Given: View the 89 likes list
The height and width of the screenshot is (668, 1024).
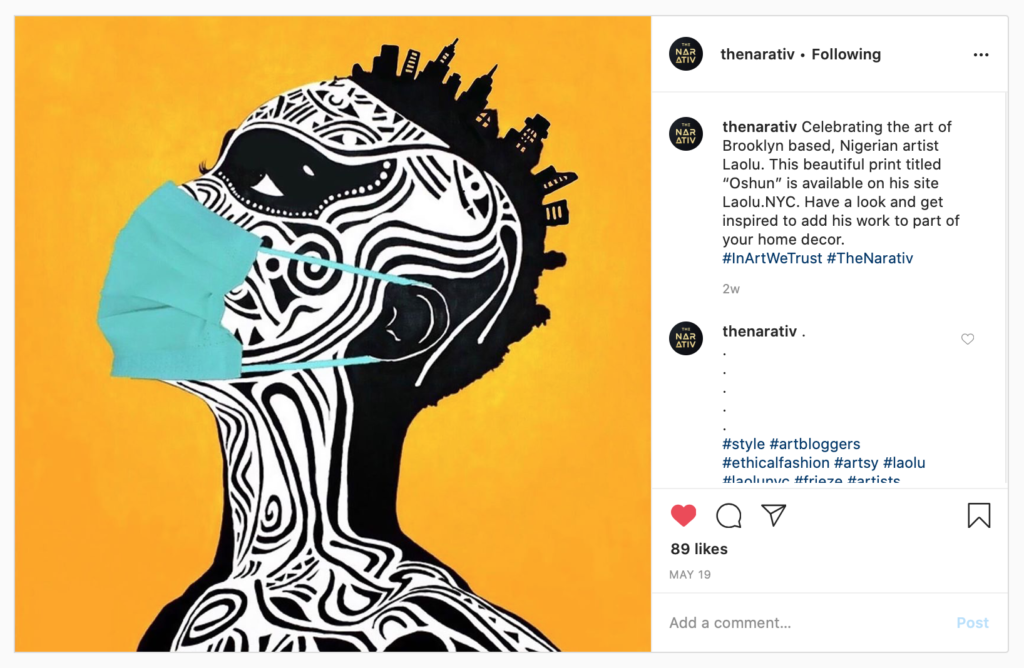Looking at the screenshot, I should click(699, 549).
